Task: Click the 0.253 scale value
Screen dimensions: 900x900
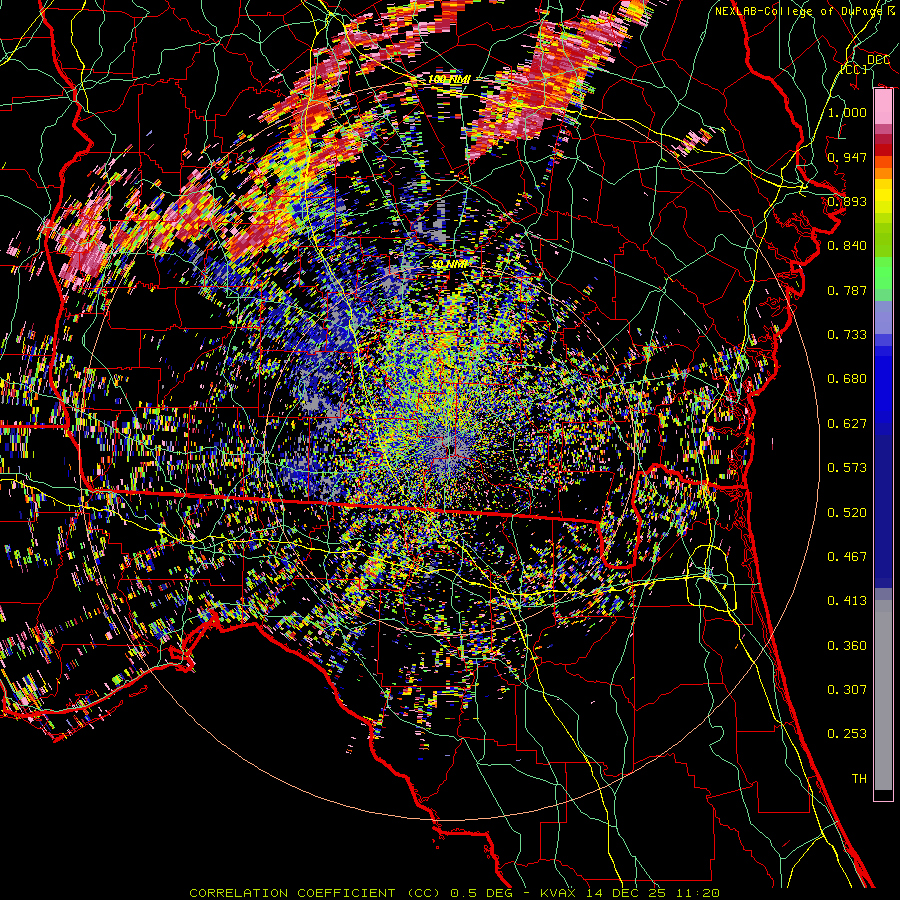Action: coord(847,734)
